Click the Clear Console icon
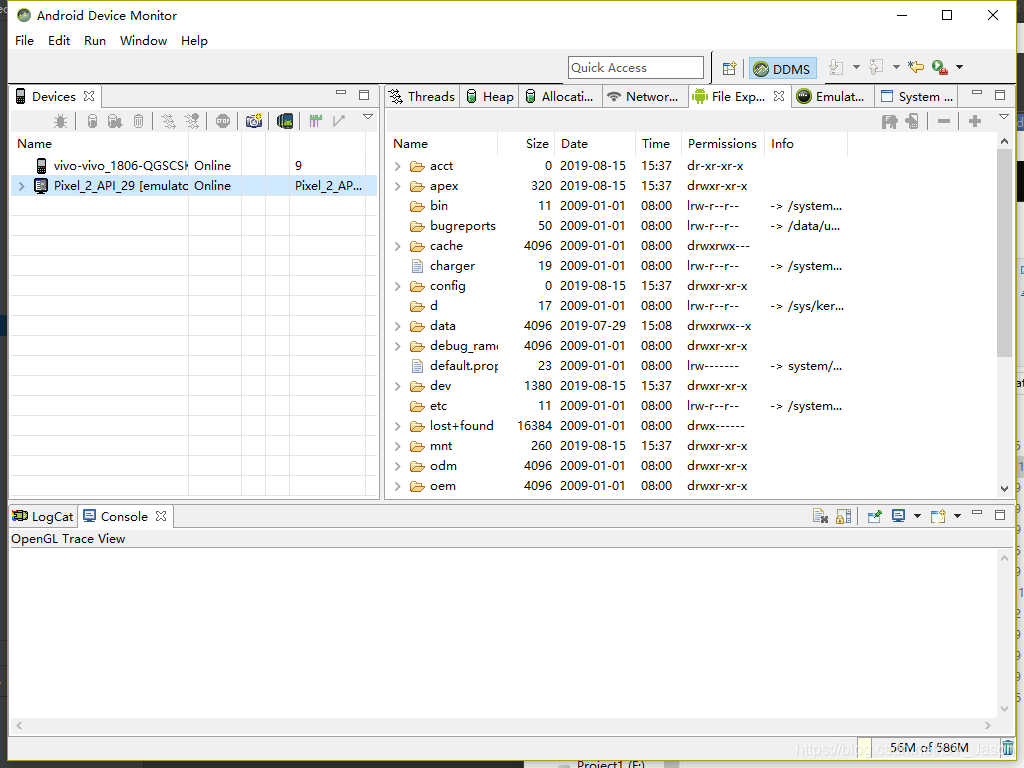Image resolution: width=1024 pixels, height=768 pixels. click(x=820, y=517)
